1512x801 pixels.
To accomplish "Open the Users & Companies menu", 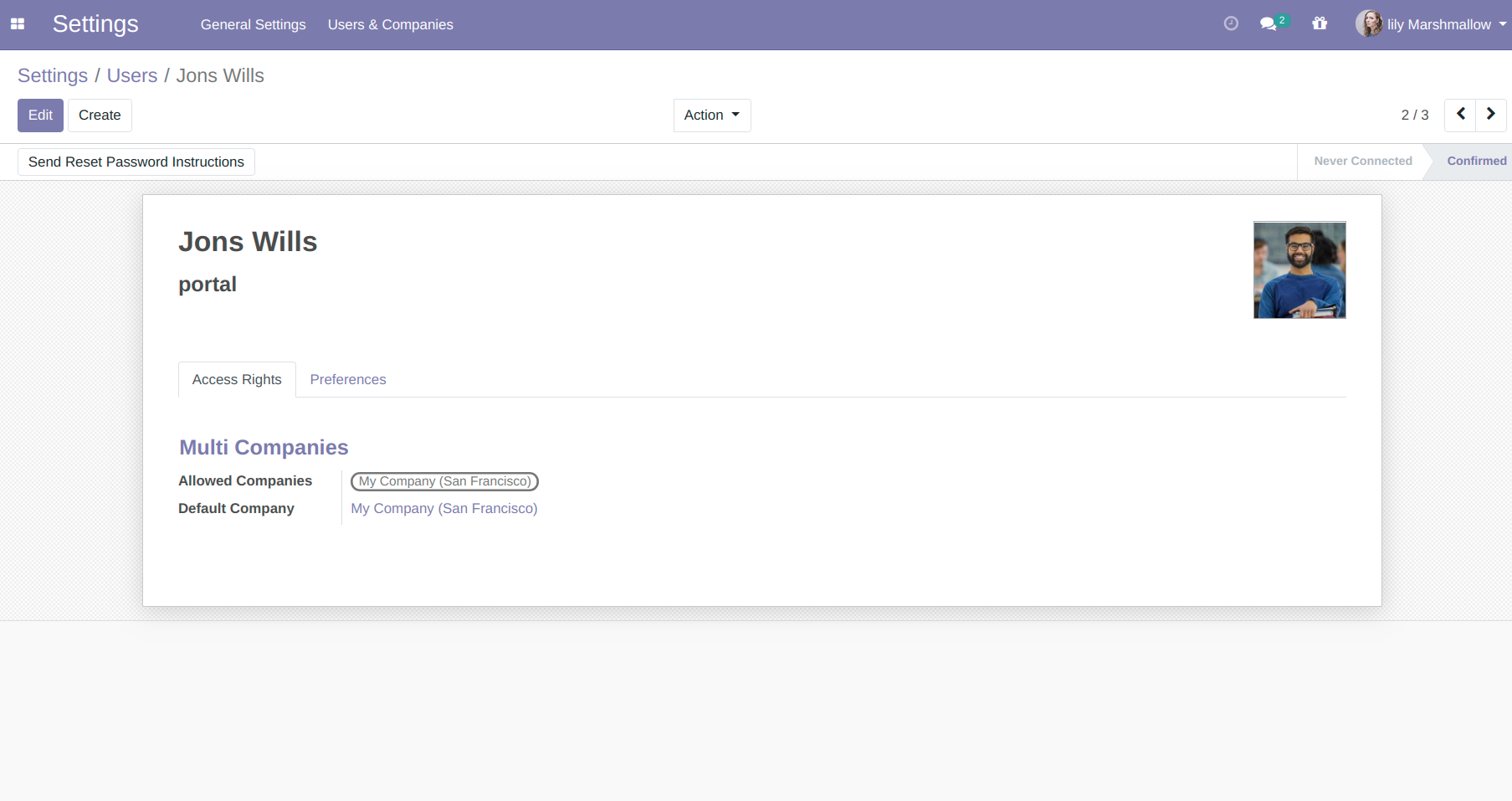I will [x=390, y=24].
